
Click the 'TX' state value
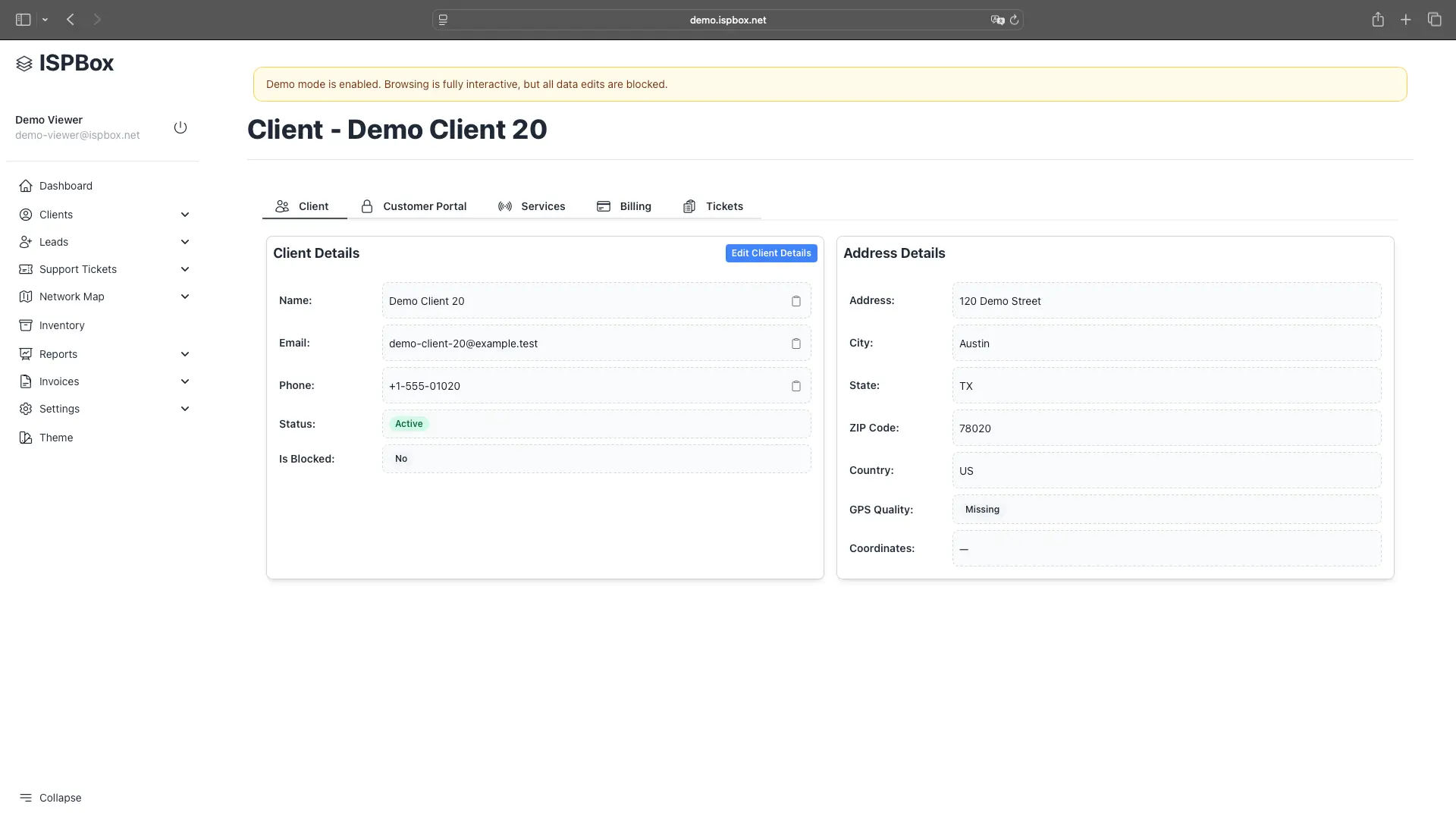[x=966, y=386]
